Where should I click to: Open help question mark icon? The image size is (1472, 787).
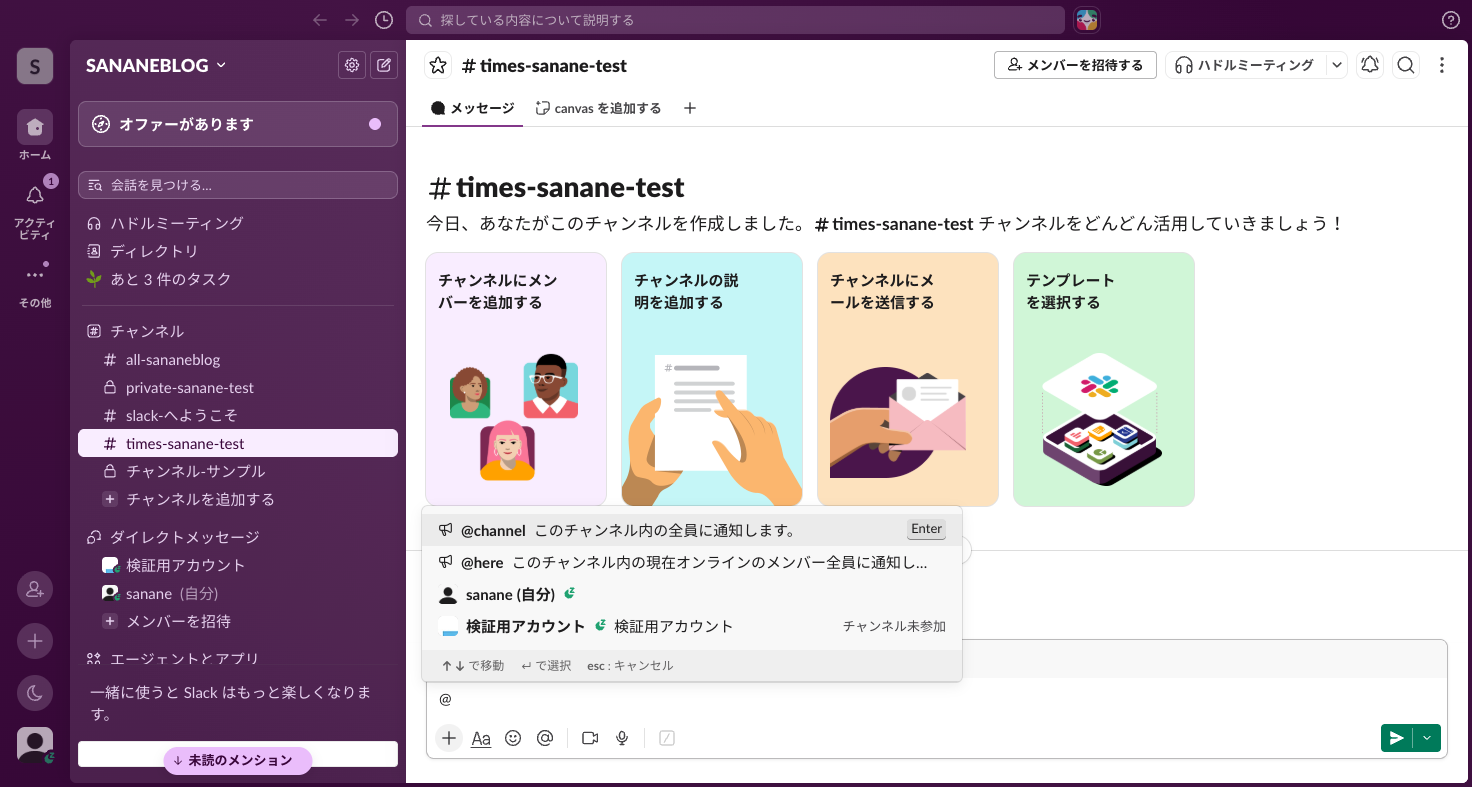pos(1451,20)
